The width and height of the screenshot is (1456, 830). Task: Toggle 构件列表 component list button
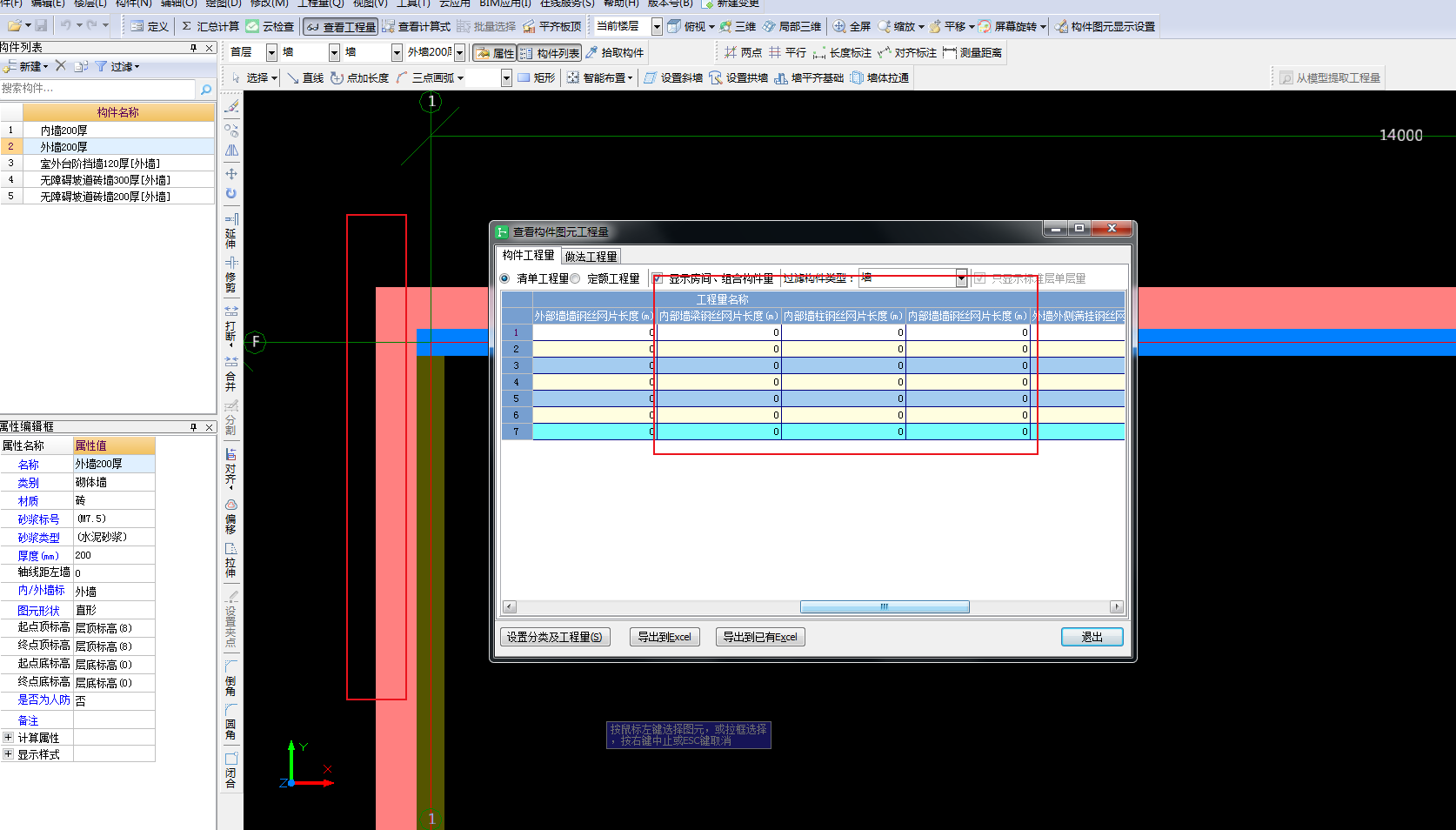550,53
